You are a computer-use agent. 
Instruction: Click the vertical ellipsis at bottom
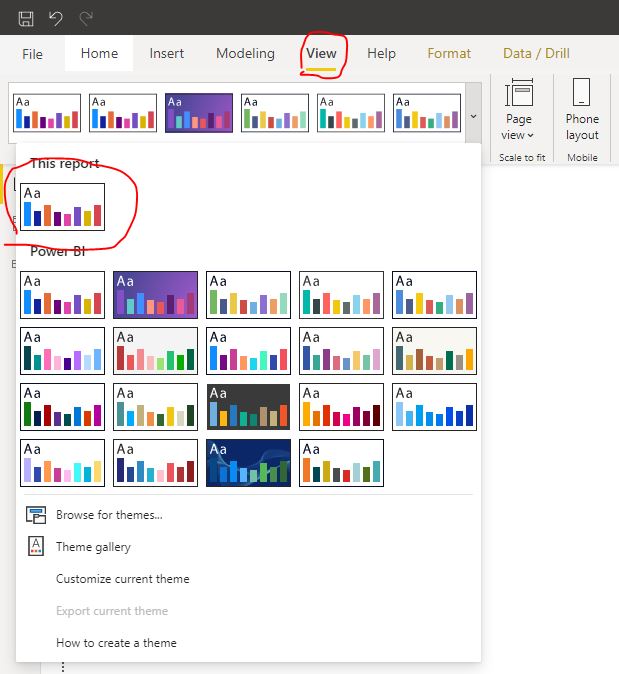[x=63, y=668]
